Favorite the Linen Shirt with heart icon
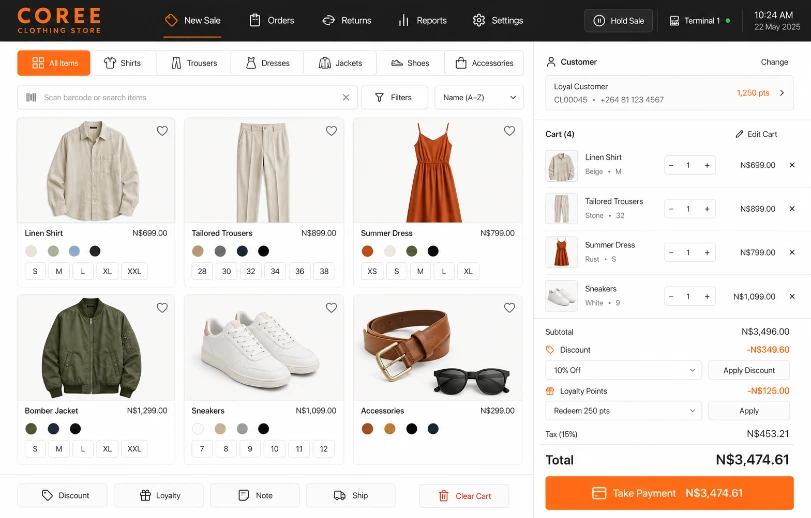This screenshot has height=518, width=811. 162,131
